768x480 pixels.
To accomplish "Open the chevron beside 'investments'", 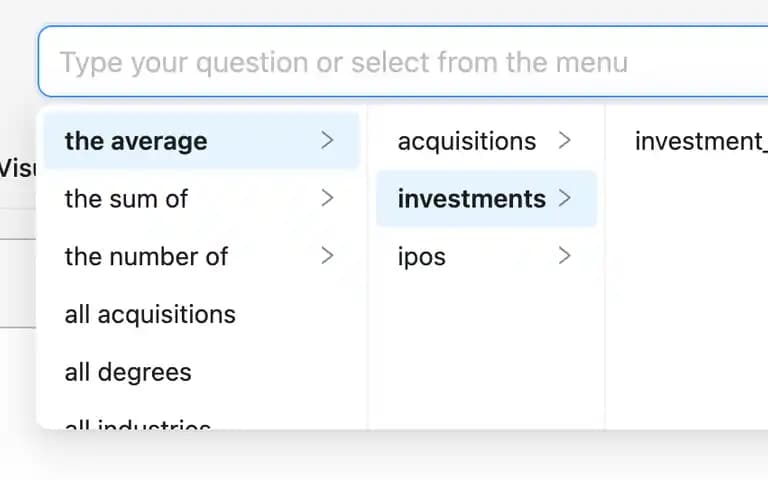I will tap(565, 198).
